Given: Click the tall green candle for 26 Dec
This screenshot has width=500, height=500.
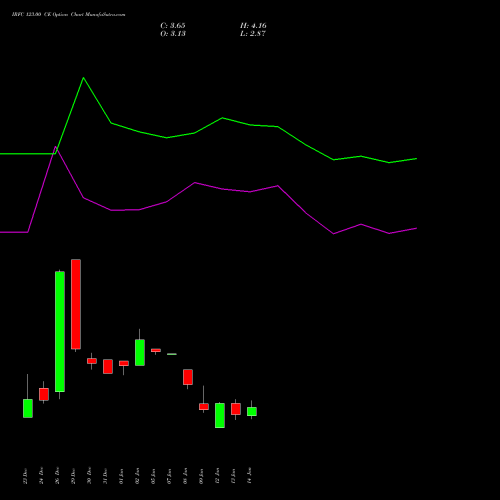Looking at the screenshot, I should click(x=60, y=332).
